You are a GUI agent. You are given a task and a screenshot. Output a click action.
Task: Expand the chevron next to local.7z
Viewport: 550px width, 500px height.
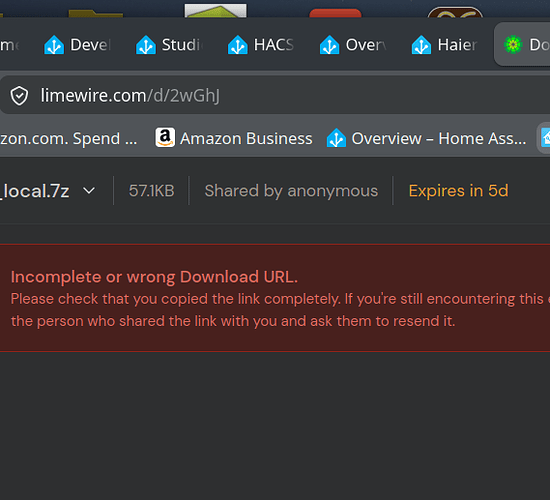pyautogui.click(x=89, y=191)
